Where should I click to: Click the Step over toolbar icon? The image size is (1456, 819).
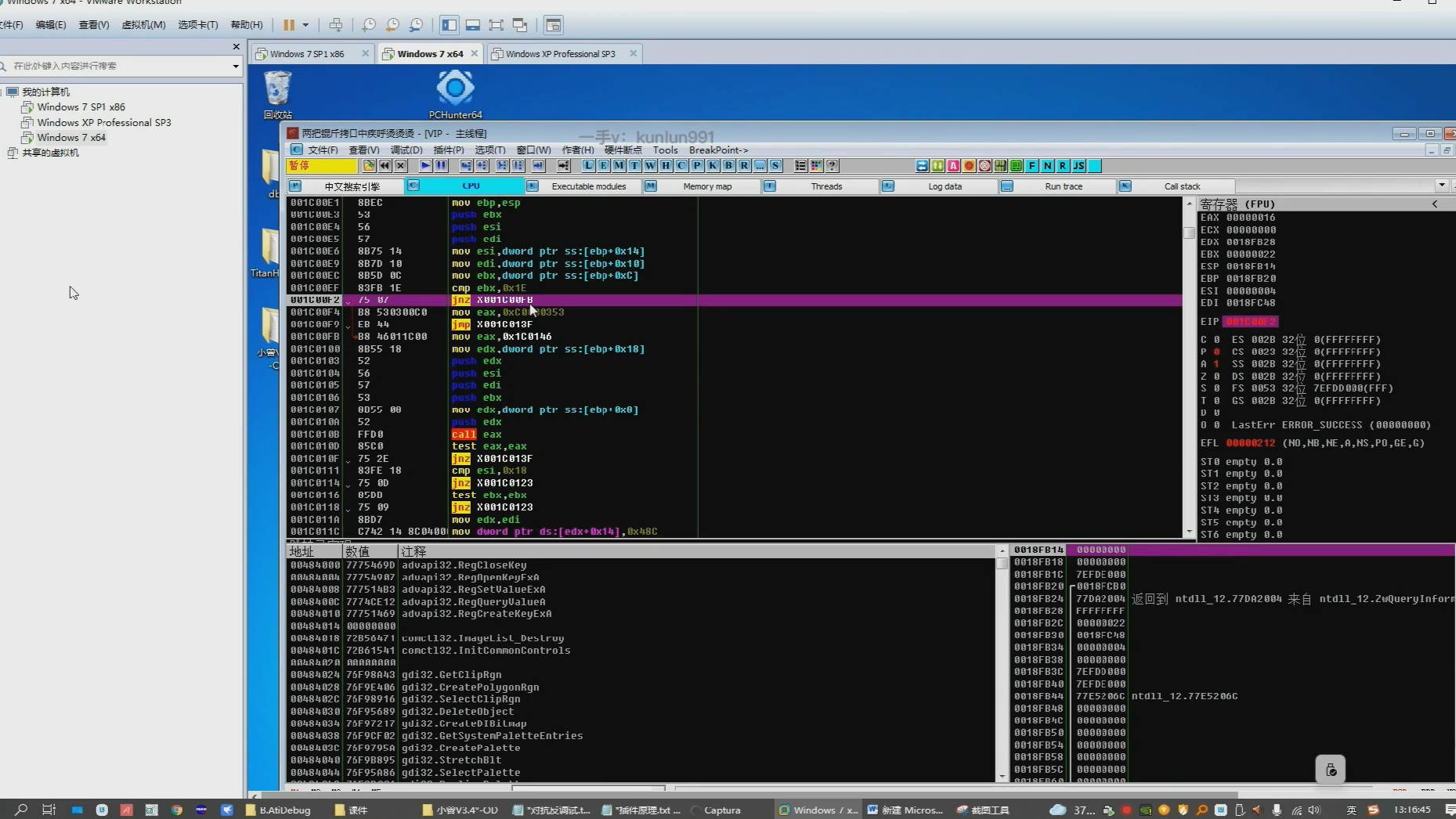tap(482, 166)
